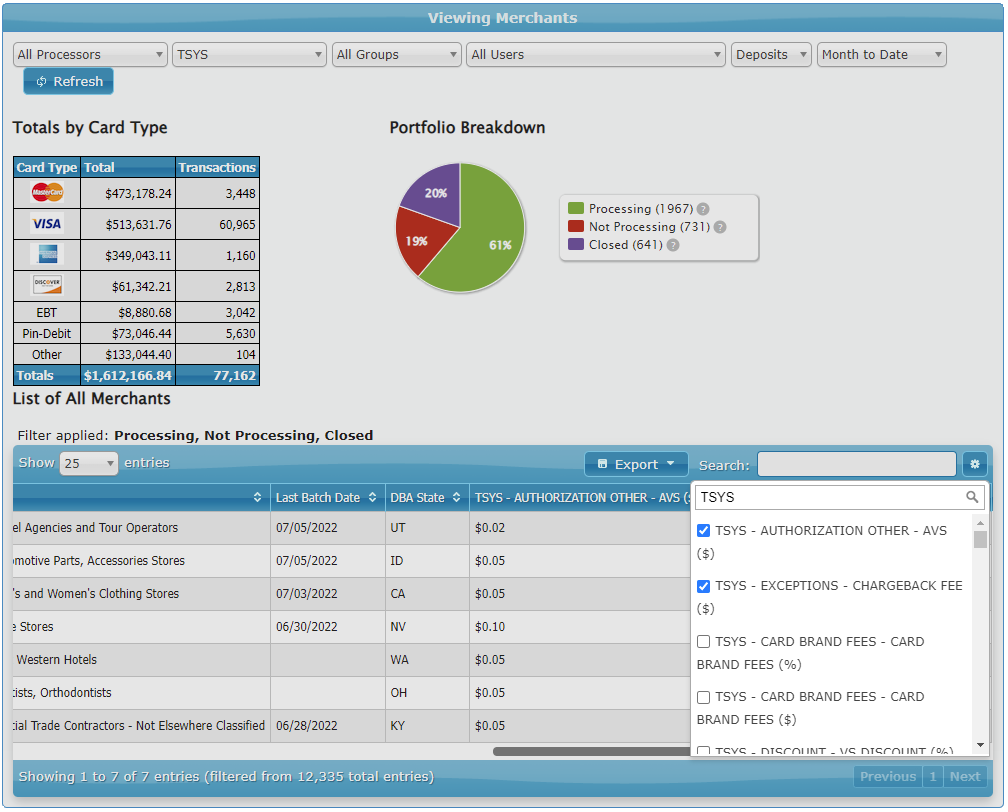The width and height of the screenshot is (1008, 812).
Task: Click the Transactions column header
Action: click(217, 167)
